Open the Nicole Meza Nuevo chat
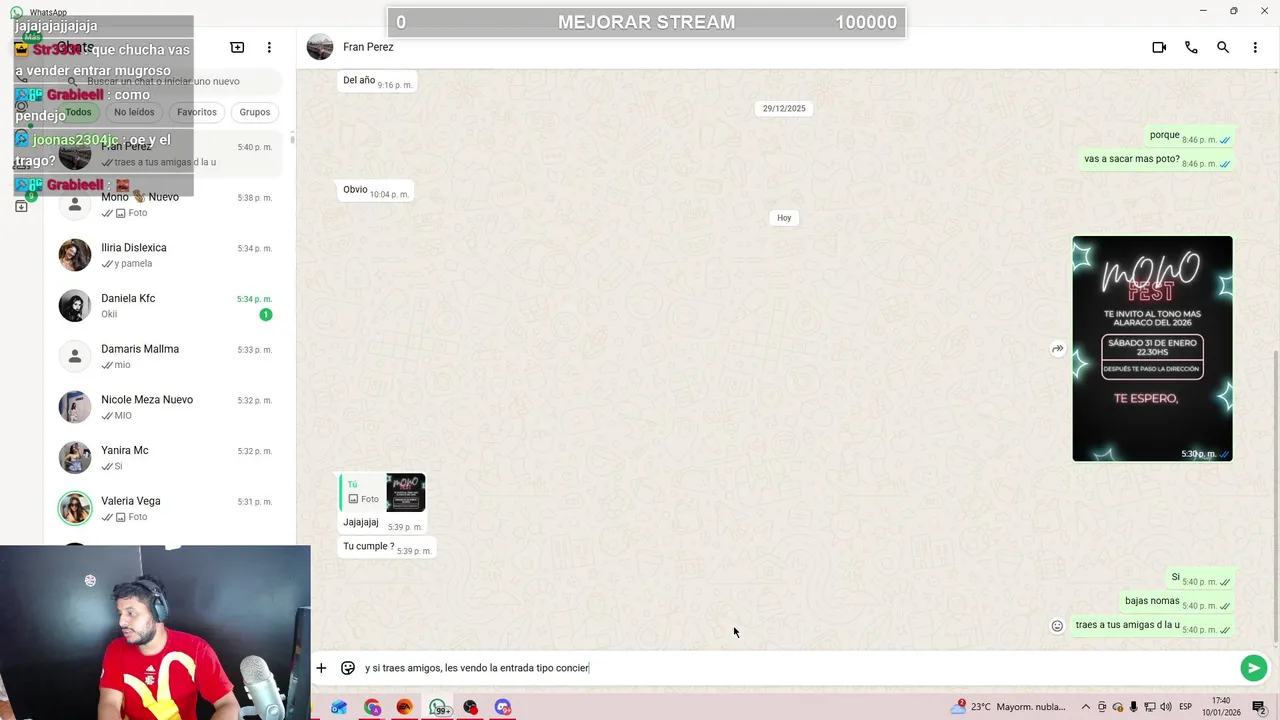 pyautogui.click(x=166, y=407)
